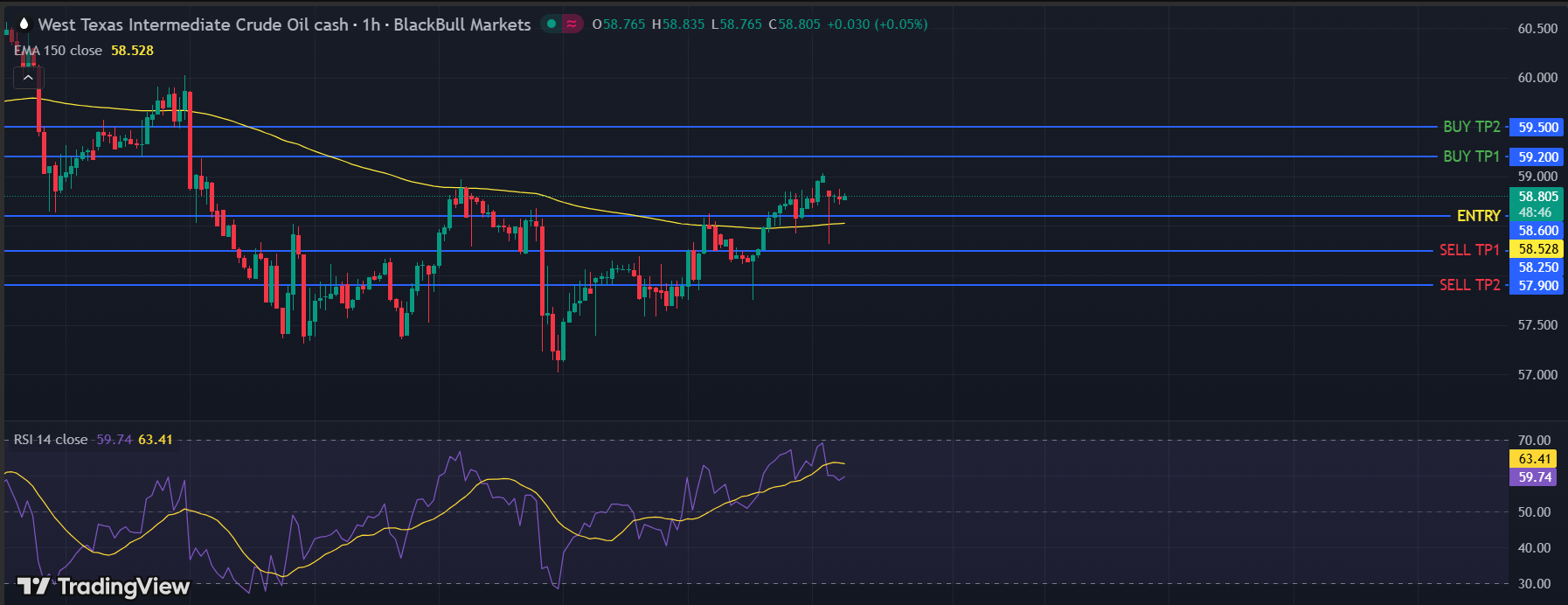The height and width of the screenshot is (605, 1568).
Task: Select the RSI 14 close indicator legend
Action: coord(51,440)
